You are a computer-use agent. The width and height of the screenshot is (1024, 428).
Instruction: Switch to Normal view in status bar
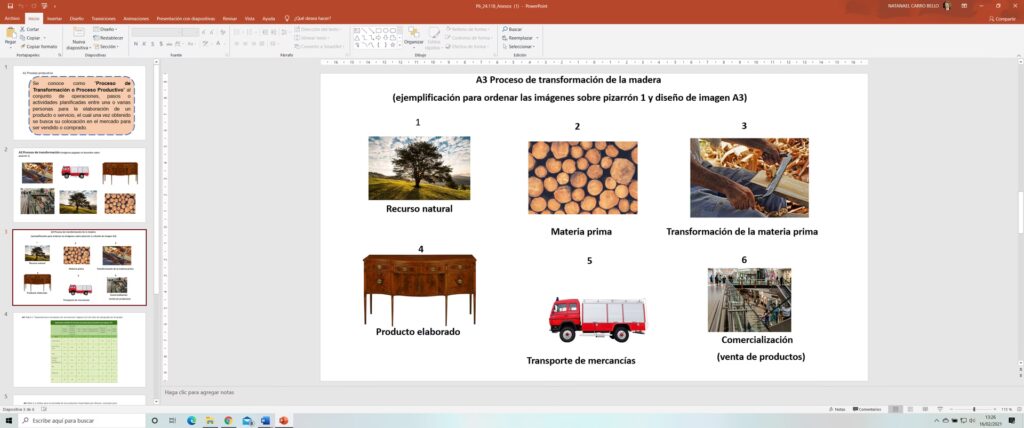[896, 409]
